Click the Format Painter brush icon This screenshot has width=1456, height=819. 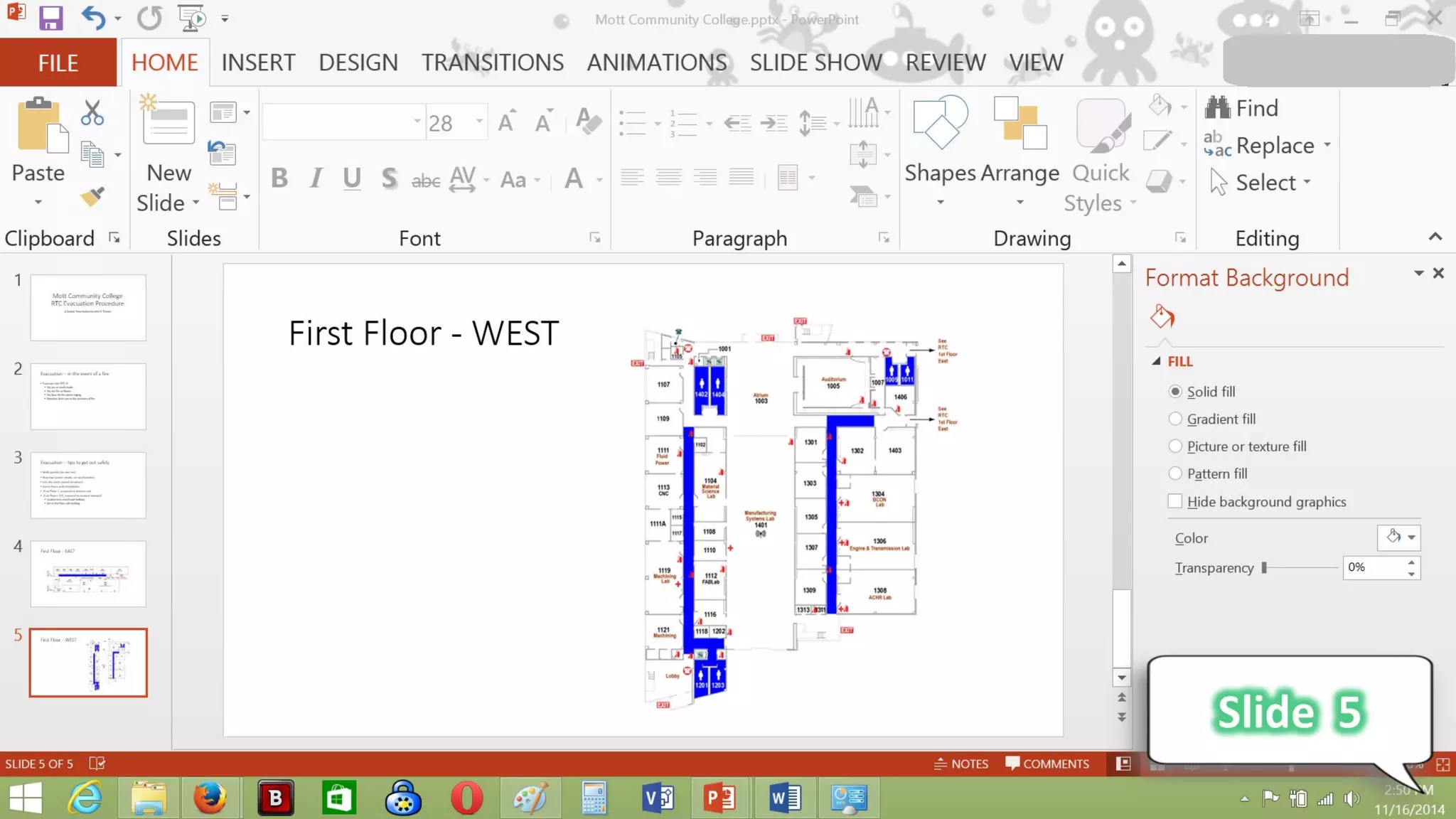[x=92, y=197]
